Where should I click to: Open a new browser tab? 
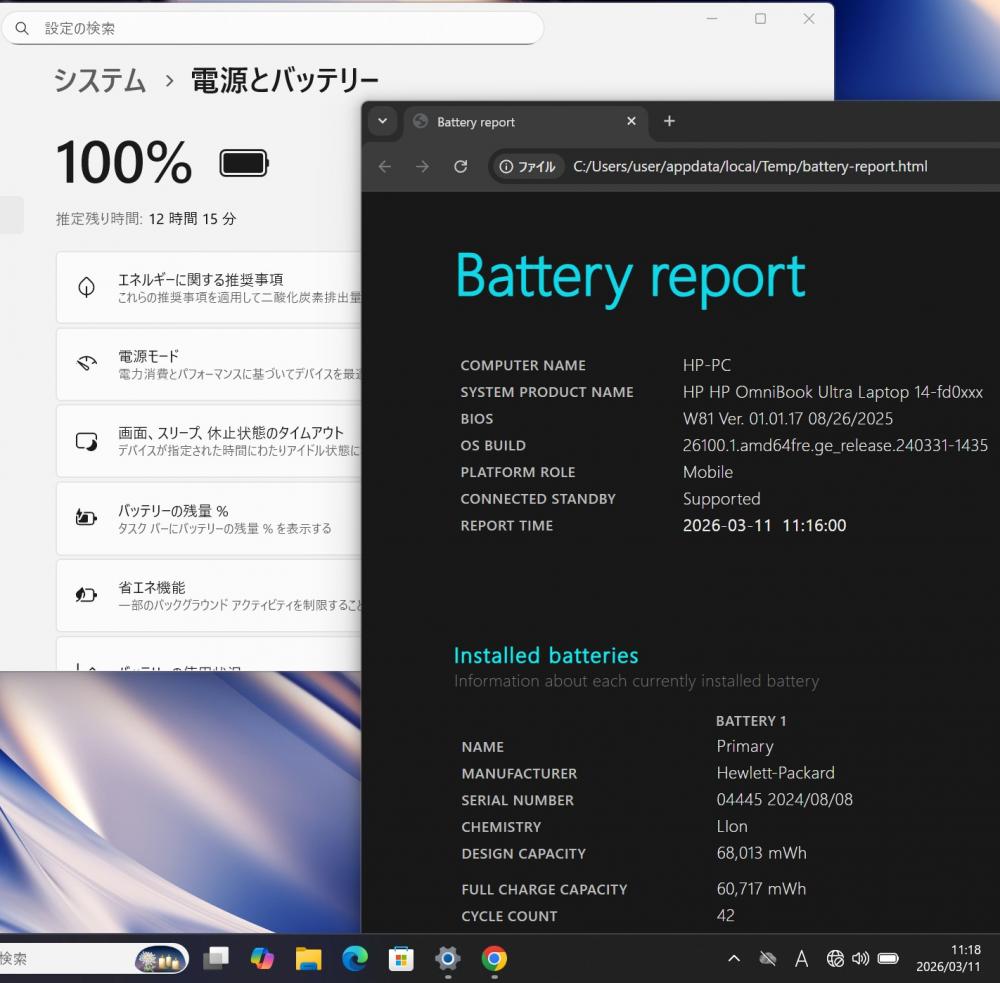(x=669, y=122)
